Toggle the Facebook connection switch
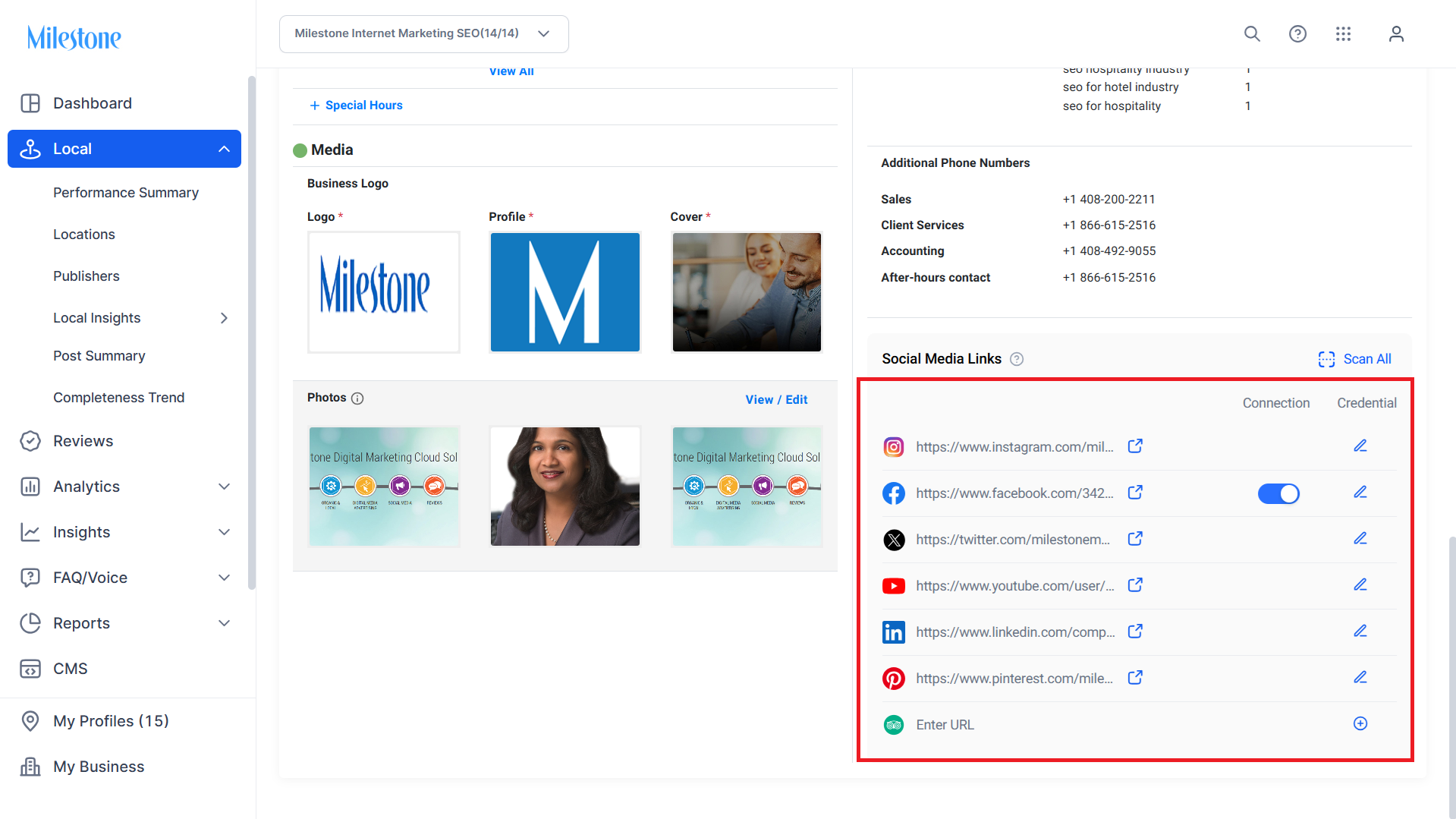This screenshot has height=819, width=1456. 1278,493
